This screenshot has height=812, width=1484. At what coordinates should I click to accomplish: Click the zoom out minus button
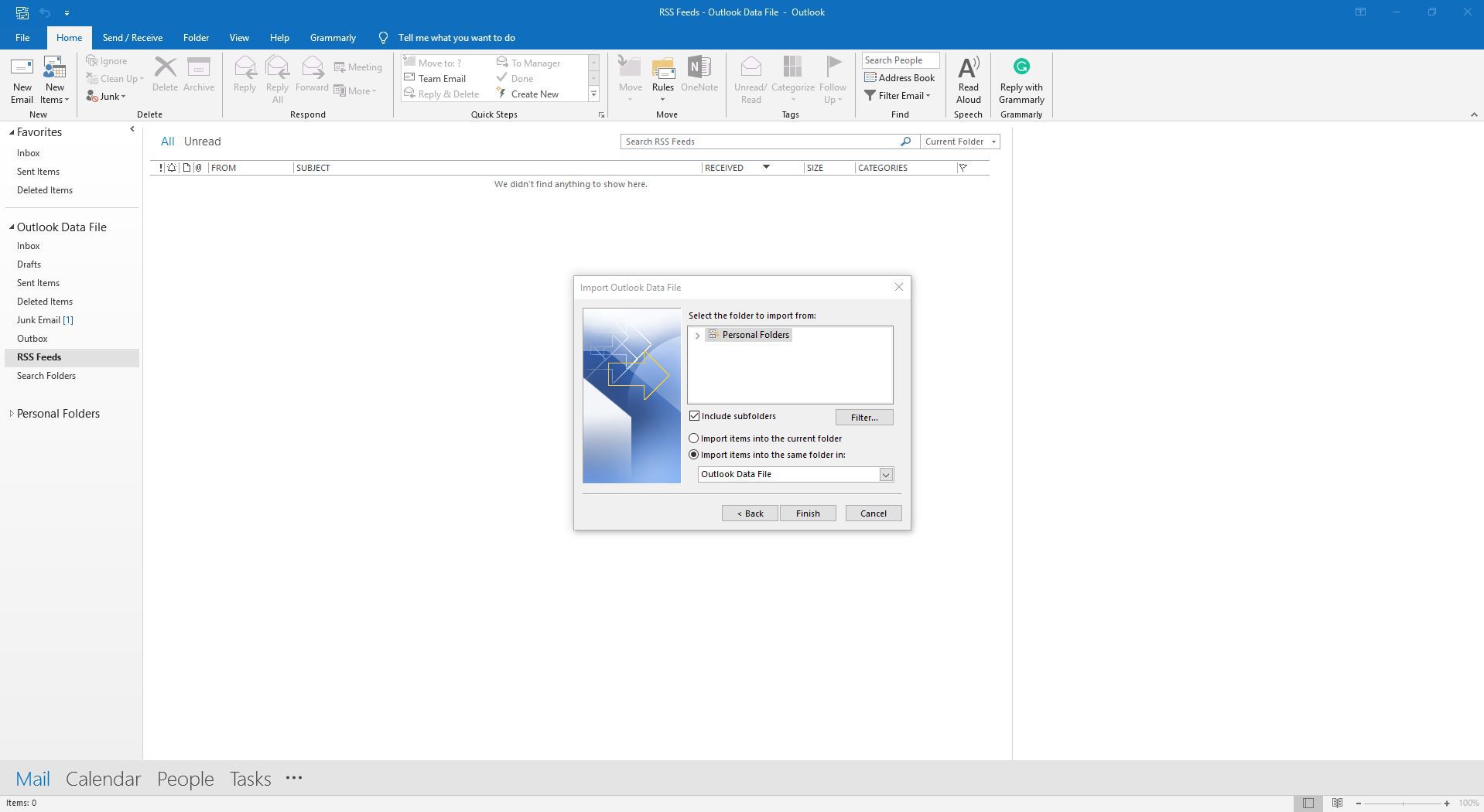tap(1358, 803)
